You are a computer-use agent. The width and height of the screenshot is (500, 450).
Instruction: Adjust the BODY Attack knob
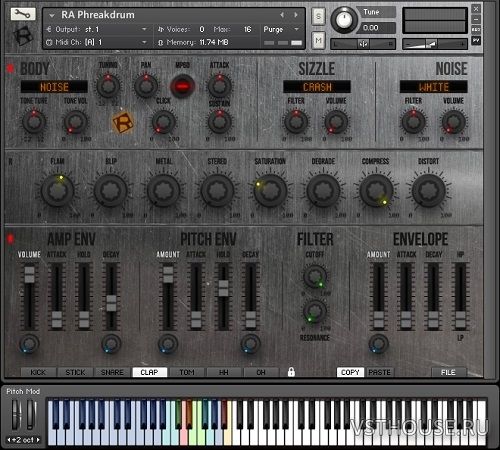coord(220,86)
